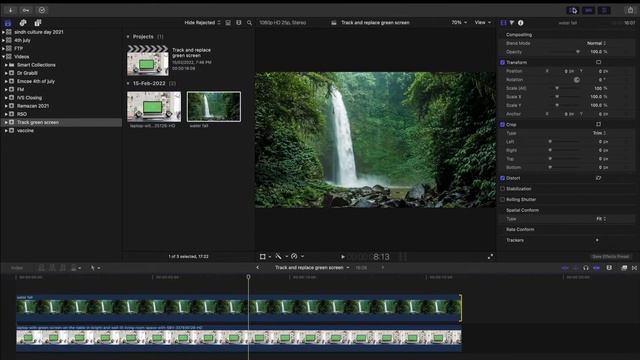
Task: Open the Track and replace green screen project thumbnail
Action: click(147, 61)
